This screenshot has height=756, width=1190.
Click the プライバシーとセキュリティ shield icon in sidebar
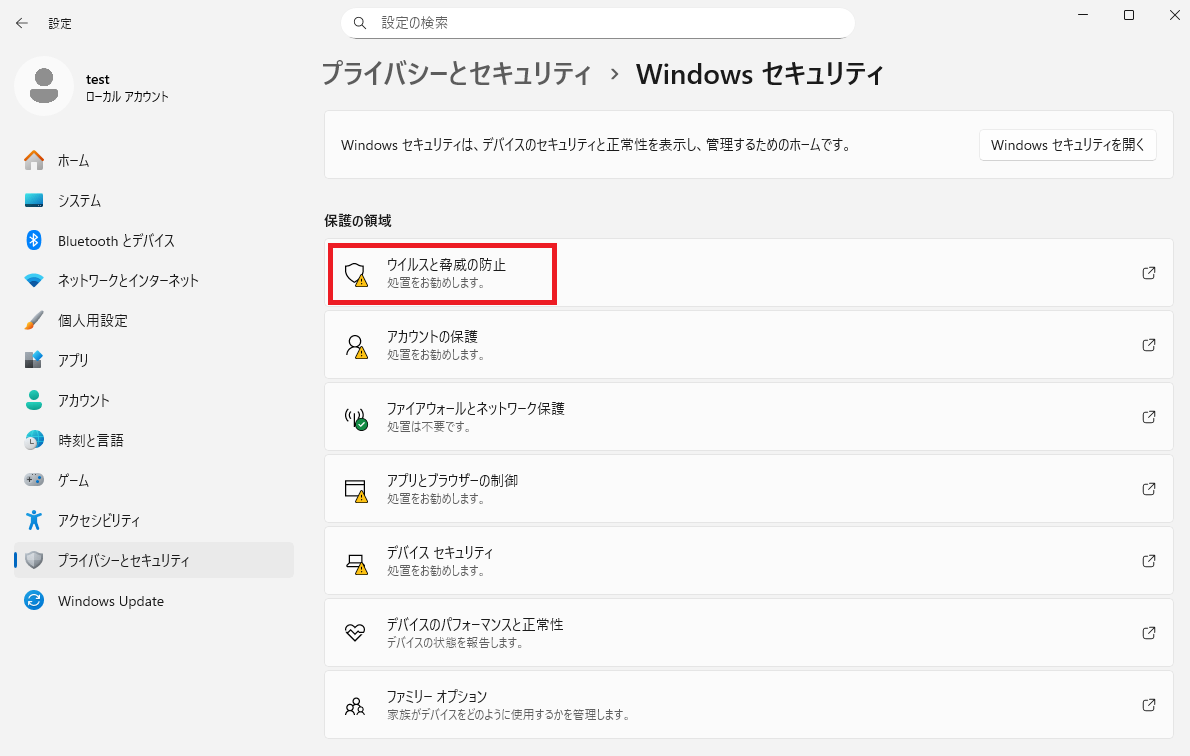[34, 560]
